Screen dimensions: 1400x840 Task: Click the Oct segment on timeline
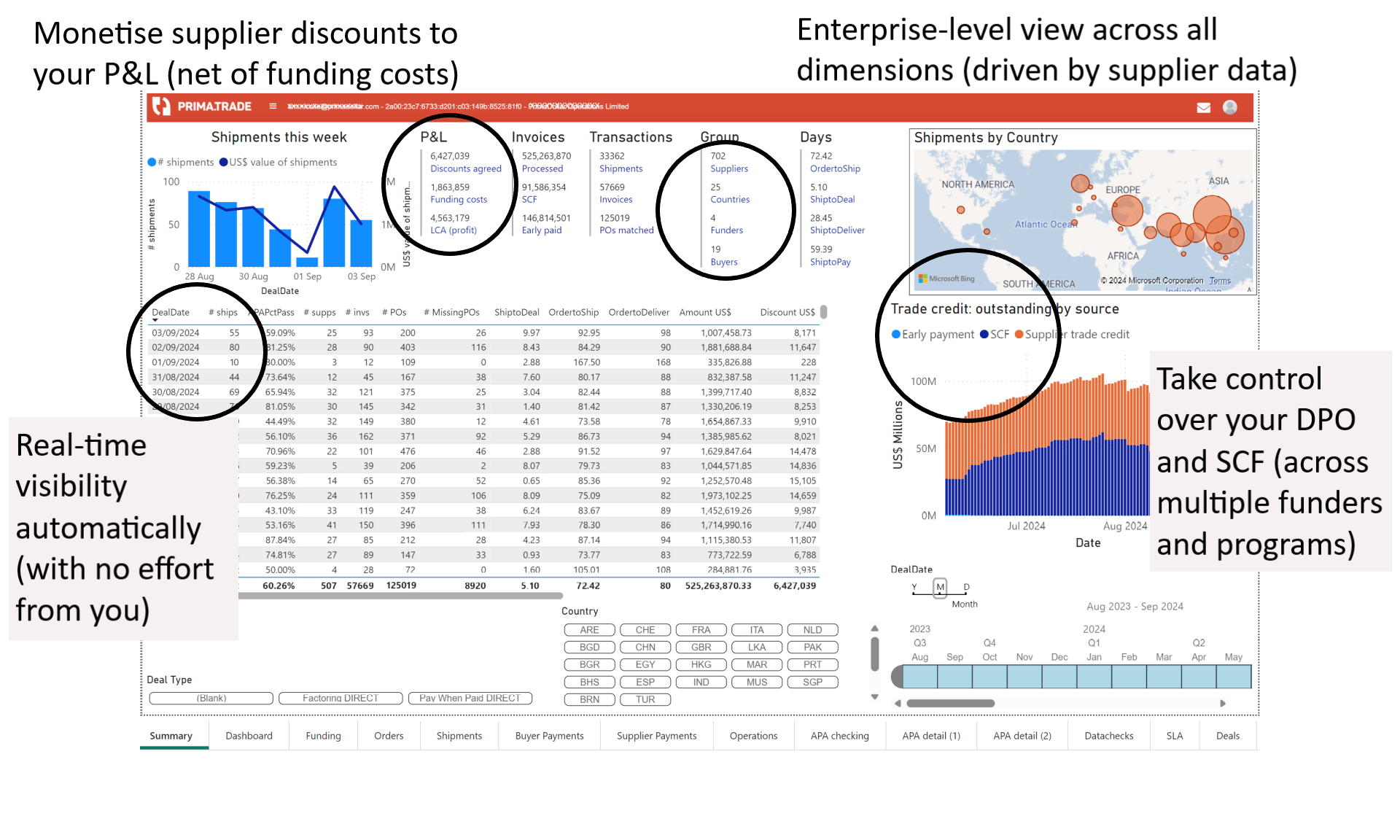click(989, 677)
